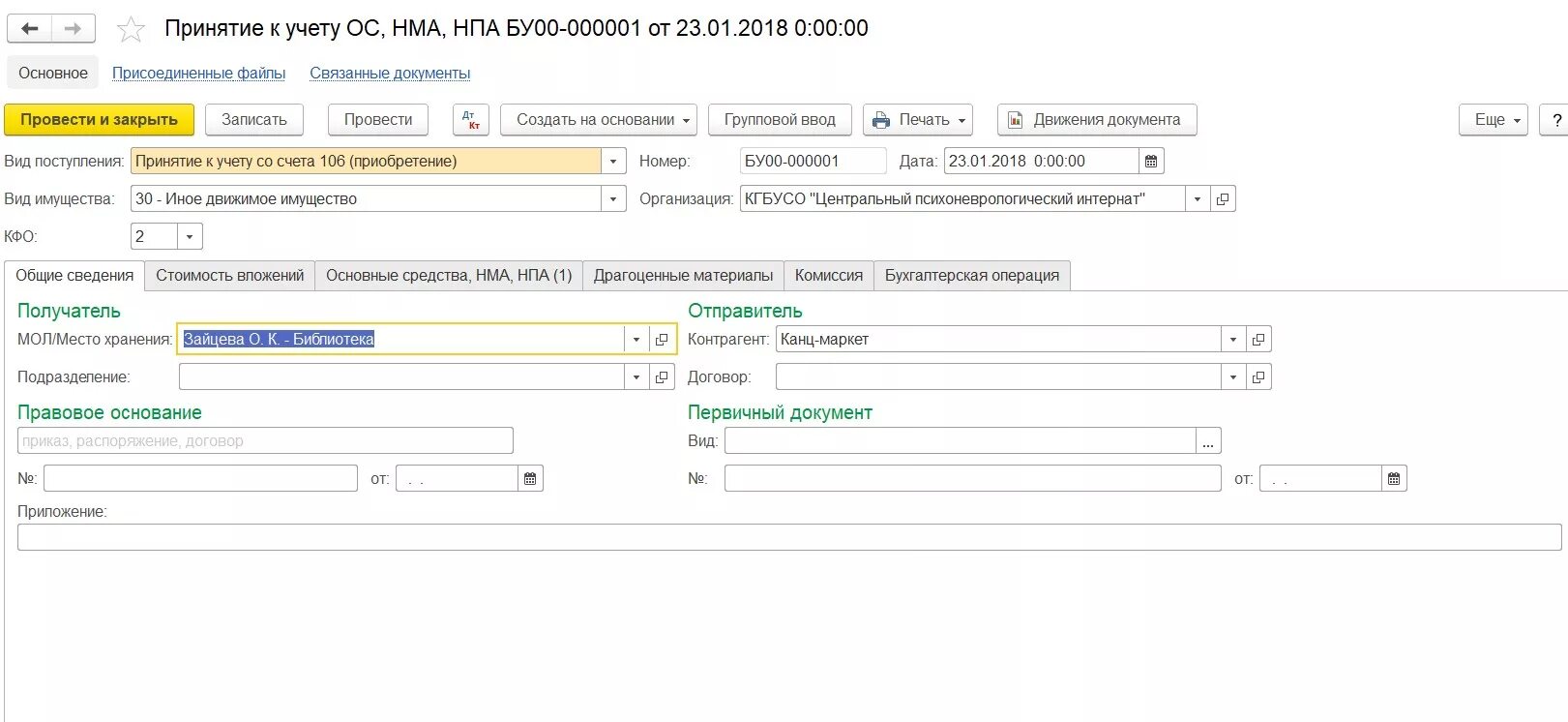Open help with question mark button
Viewport: 1568px width, 722px height.
pyautogui.click(x=1556, y=120)
